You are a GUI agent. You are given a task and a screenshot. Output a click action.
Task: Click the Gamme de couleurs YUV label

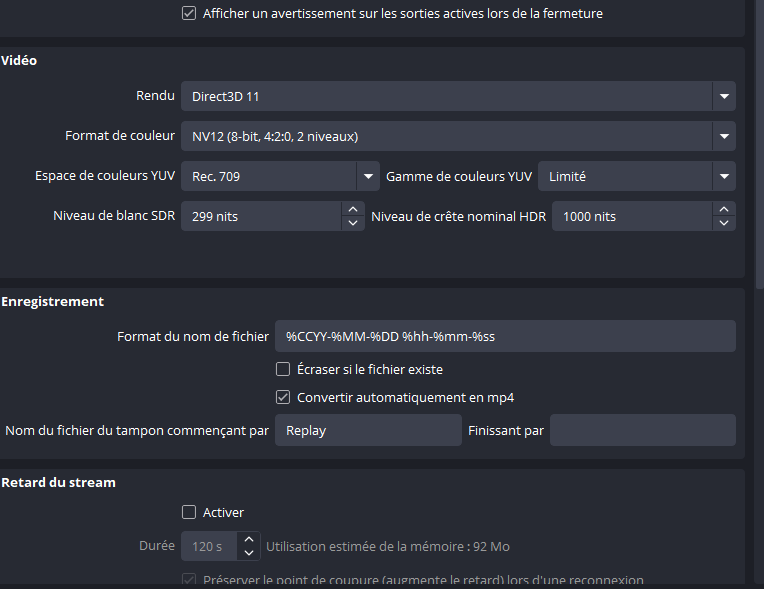(x=459, y=176)
